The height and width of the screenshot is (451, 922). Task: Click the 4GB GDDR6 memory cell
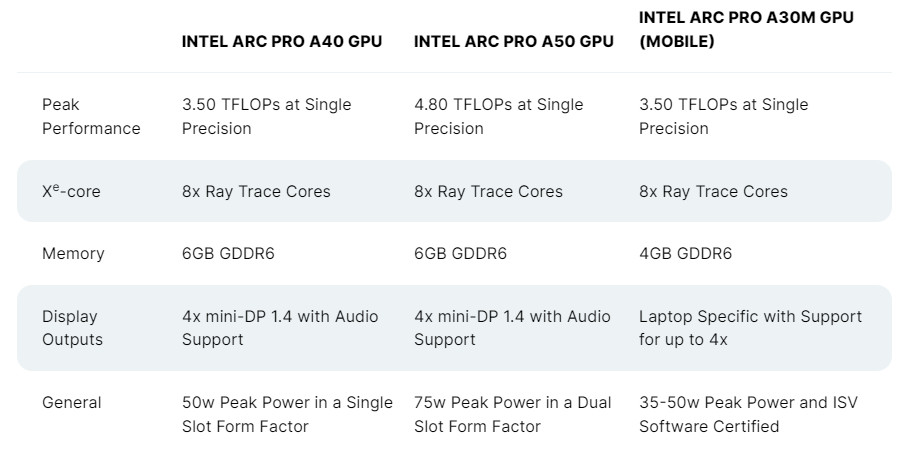tap(685, 253)
